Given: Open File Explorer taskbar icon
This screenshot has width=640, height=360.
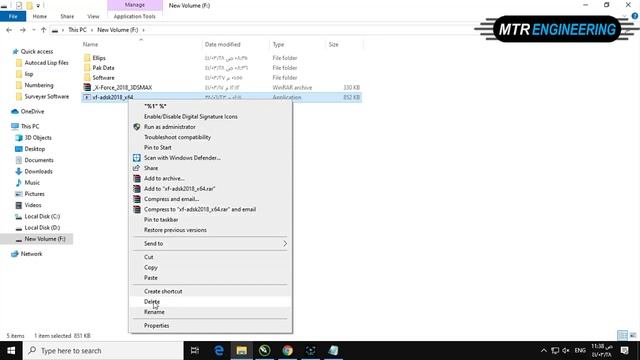Looking at the screenshot, I should pyautogui.click(x=242, y=351).
